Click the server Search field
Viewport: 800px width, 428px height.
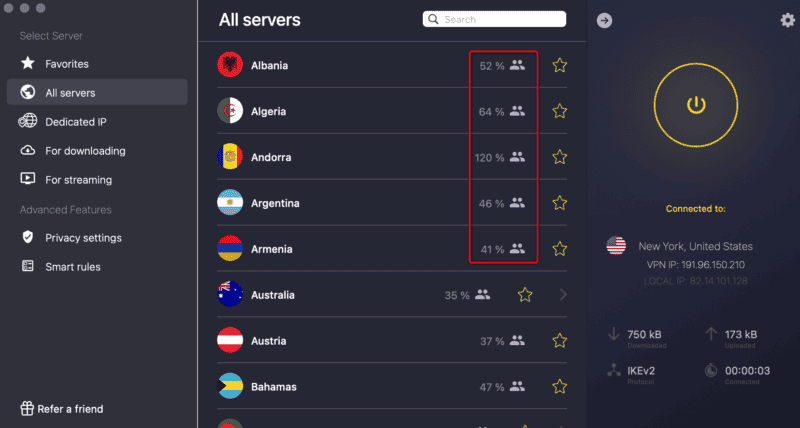pos(494,19)
